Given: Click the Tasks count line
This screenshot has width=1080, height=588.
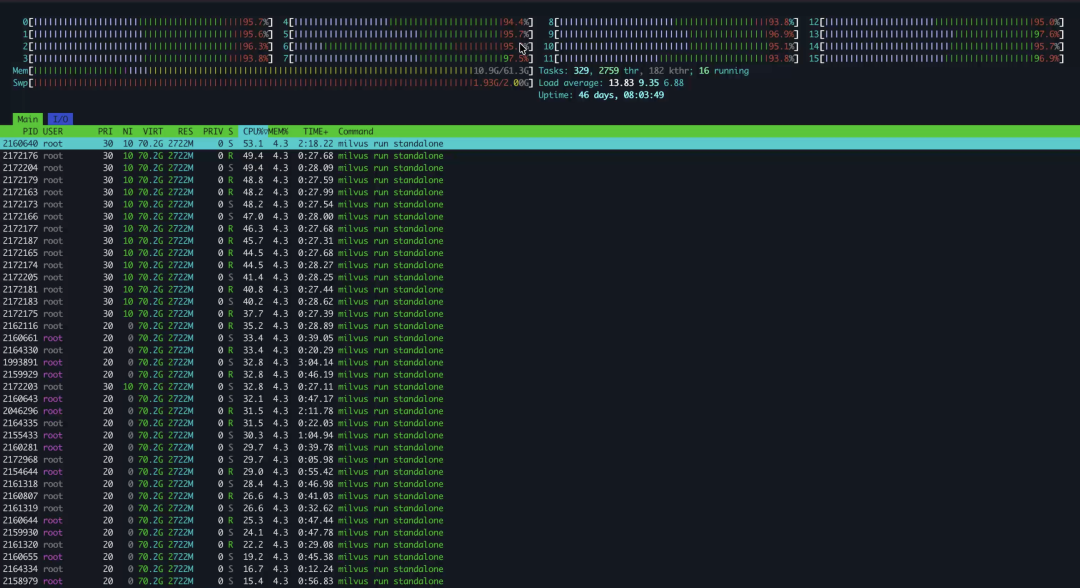Looking at the screenshot, I should pyautogui.click(x=643, y=71).
